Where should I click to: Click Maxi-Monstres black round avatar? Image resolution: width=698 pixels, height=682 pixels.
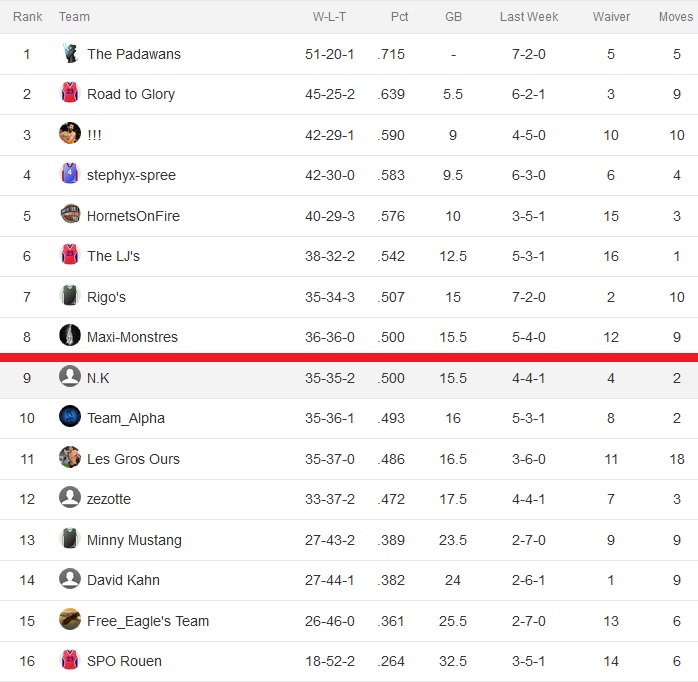point(70,335)
